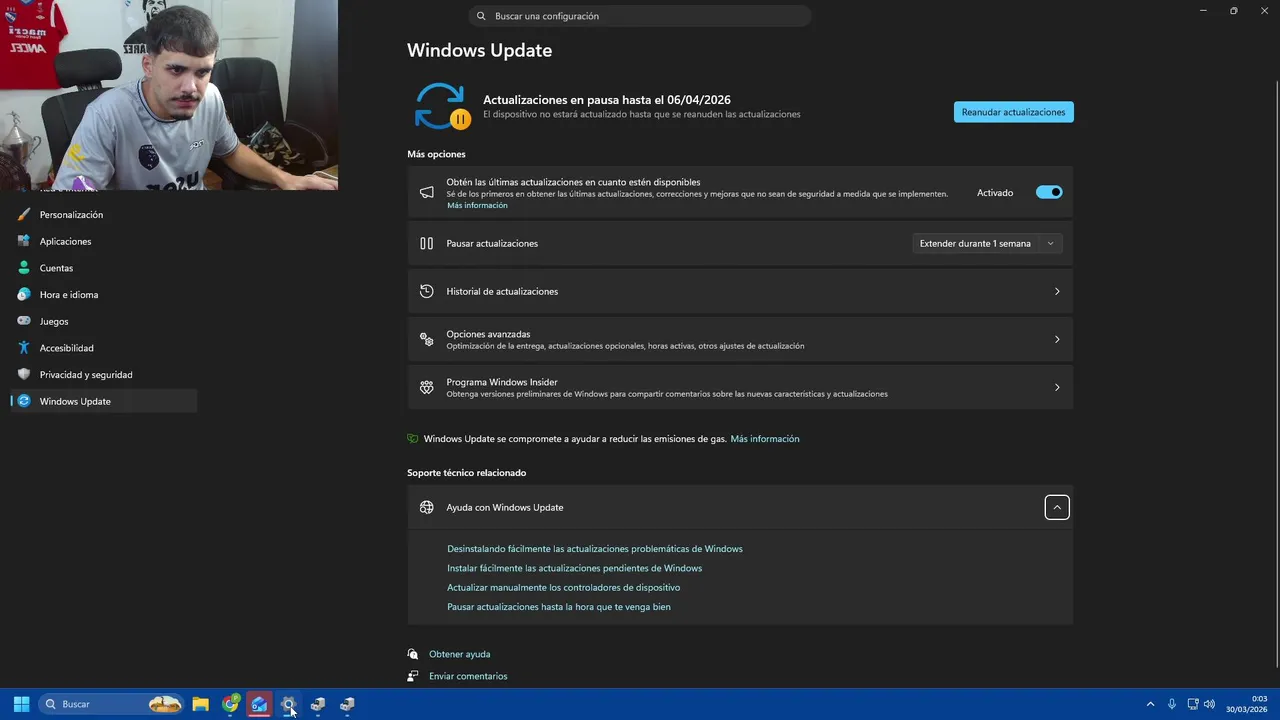Click the text Actualizaciones en pausa hasta el 06/04/2026

pyautogui.click(x=607, y=100)
